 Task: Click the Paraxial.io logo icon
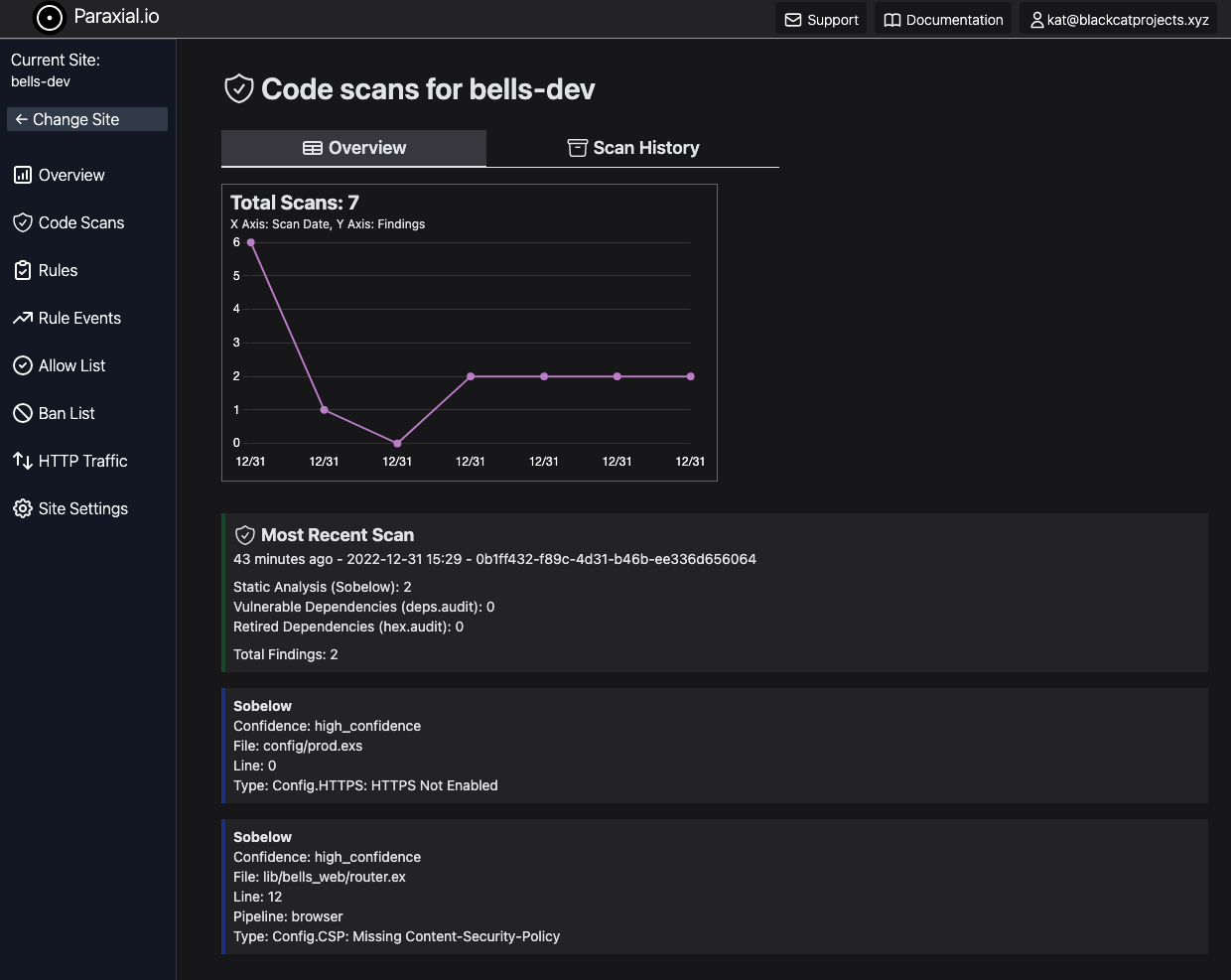pyautogui.click(x=49, y=18)
